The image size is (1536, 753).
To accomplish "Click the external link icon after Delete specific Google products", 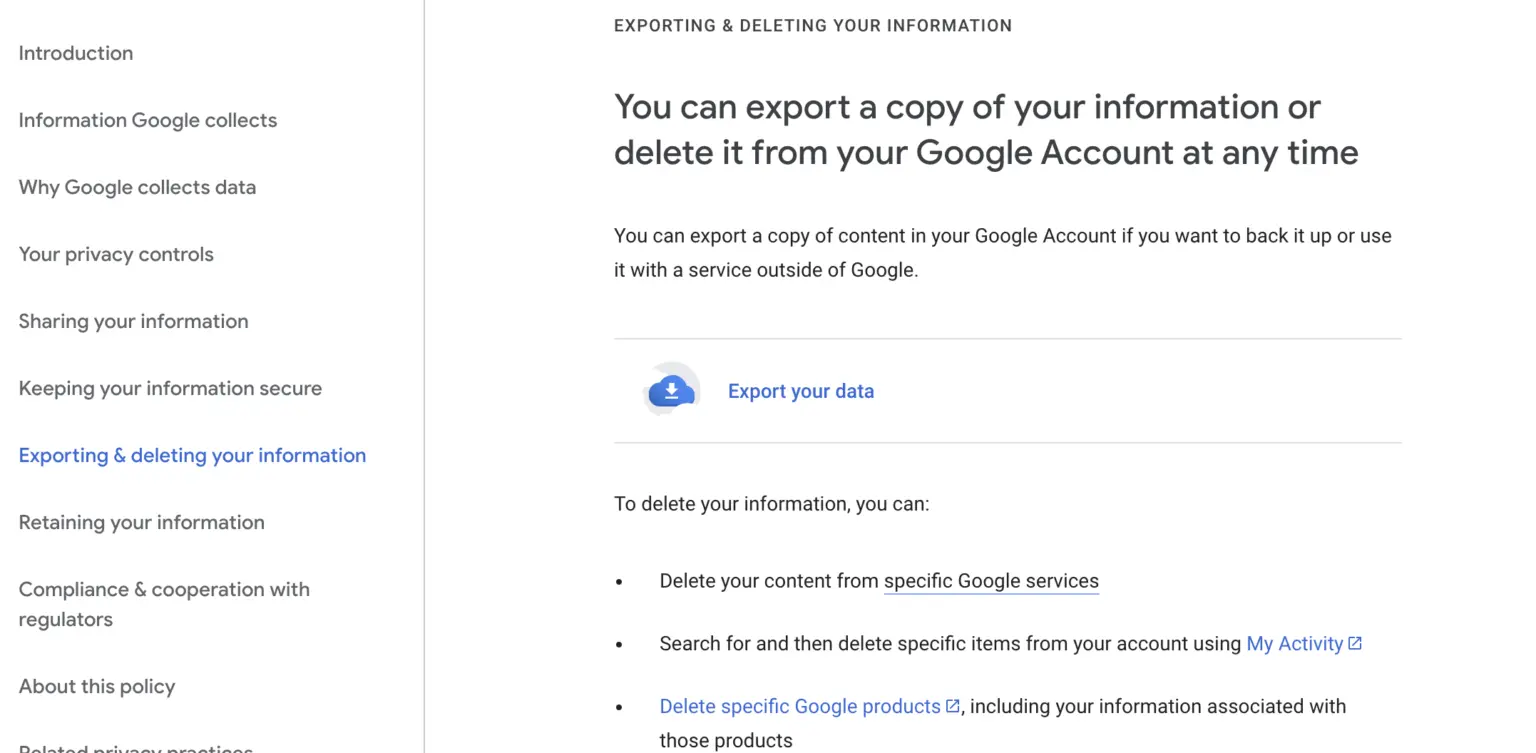I will click(950, 705).
